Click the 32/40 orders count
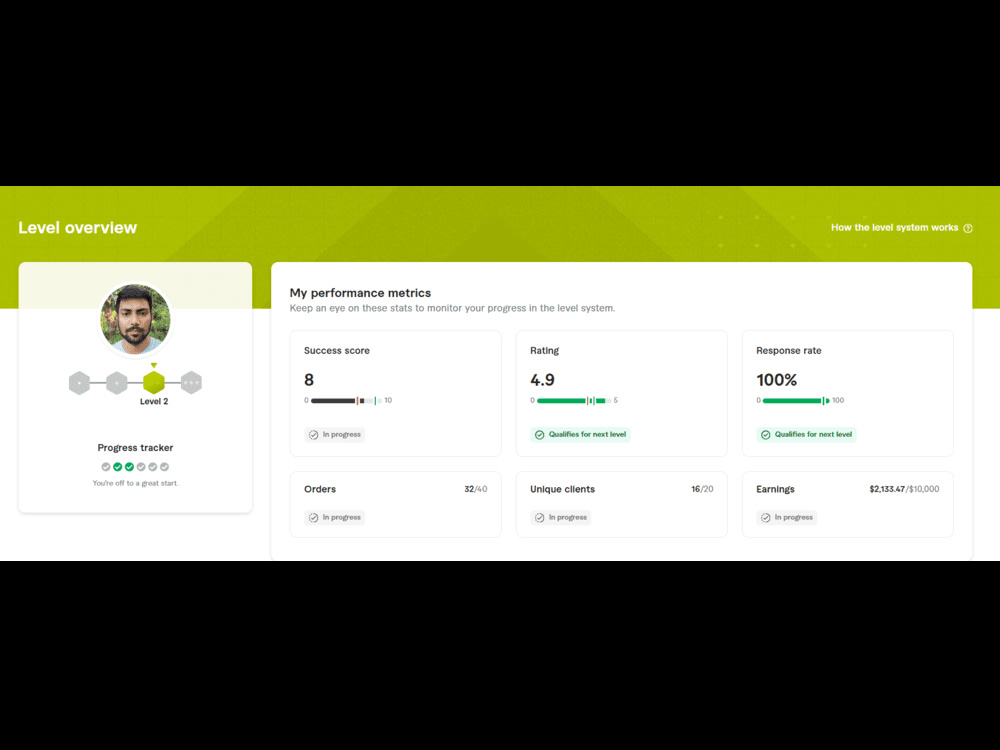The width and height of the screenshot is (1000, 750). coord(476,489)
